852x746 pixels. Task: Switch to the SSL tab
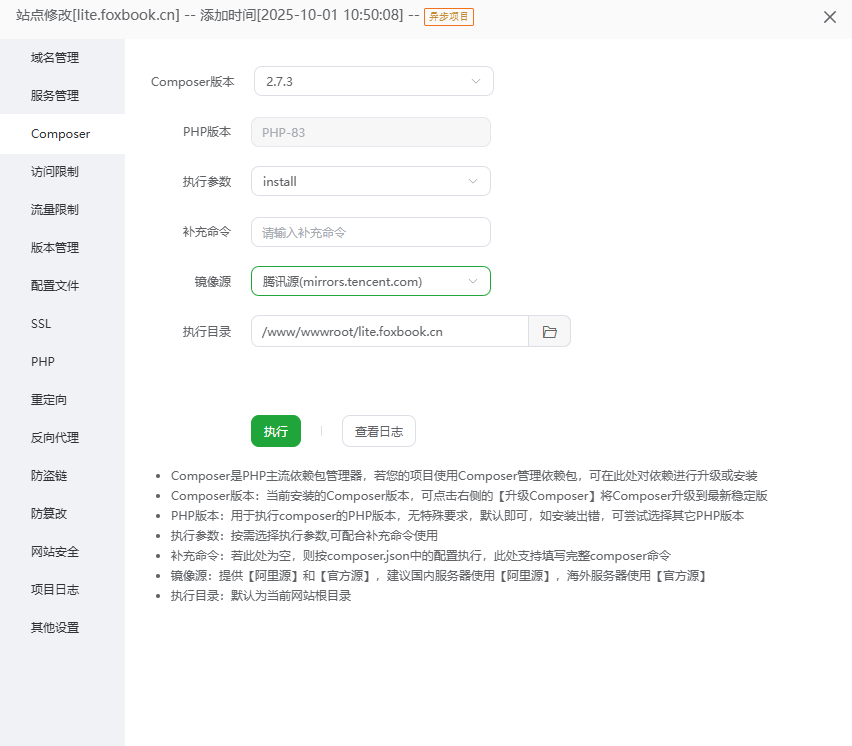41,324
